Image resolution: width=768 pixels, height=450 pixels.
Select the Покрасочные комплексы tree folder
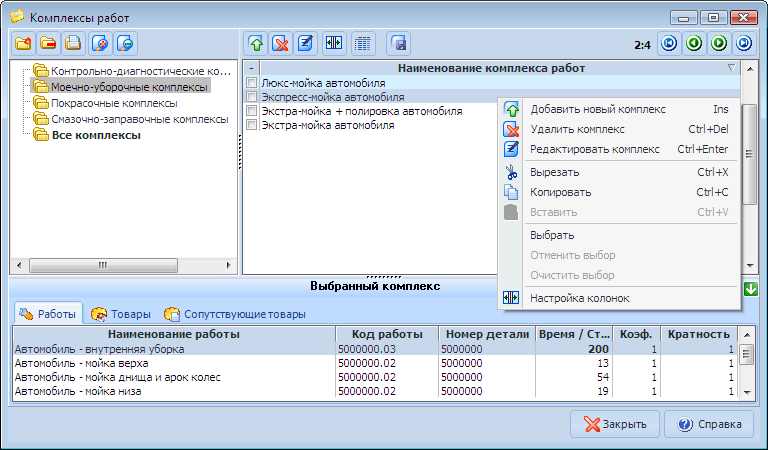point(113,103)
